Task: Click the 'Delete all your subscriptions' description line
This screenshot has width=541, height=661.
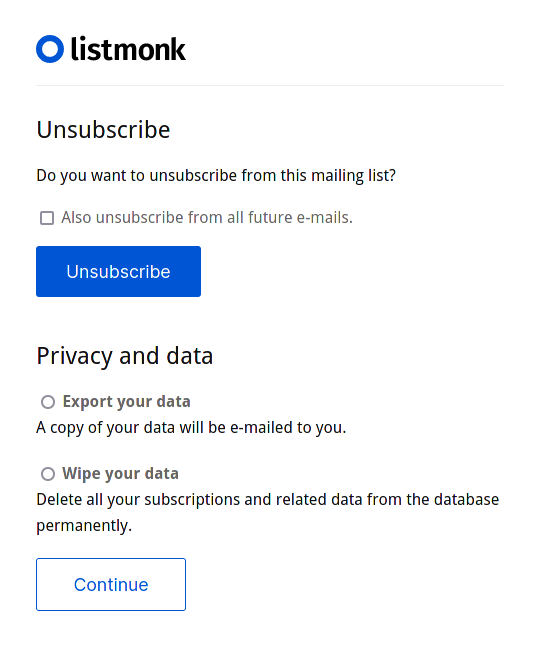Action: click(268, 500)
